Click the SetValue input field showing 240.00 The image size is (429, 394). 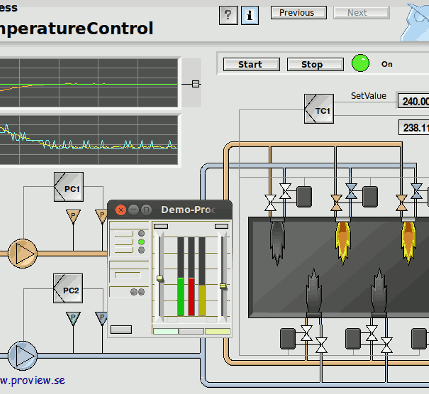pyautogui.click(x=414, y=101)
